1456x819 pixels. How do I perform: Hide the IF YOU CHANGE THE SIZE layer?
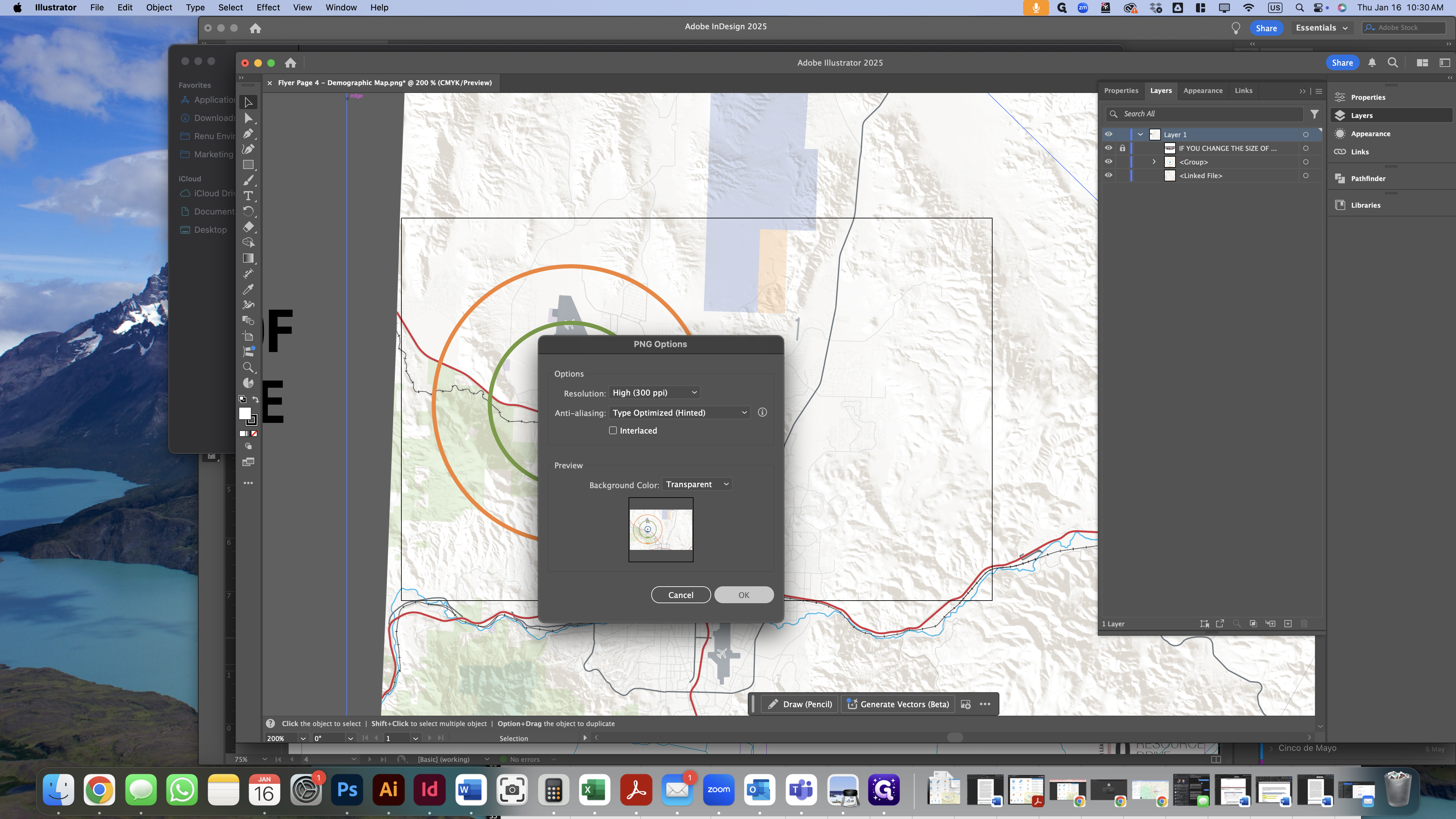[x=1108, y=148]
